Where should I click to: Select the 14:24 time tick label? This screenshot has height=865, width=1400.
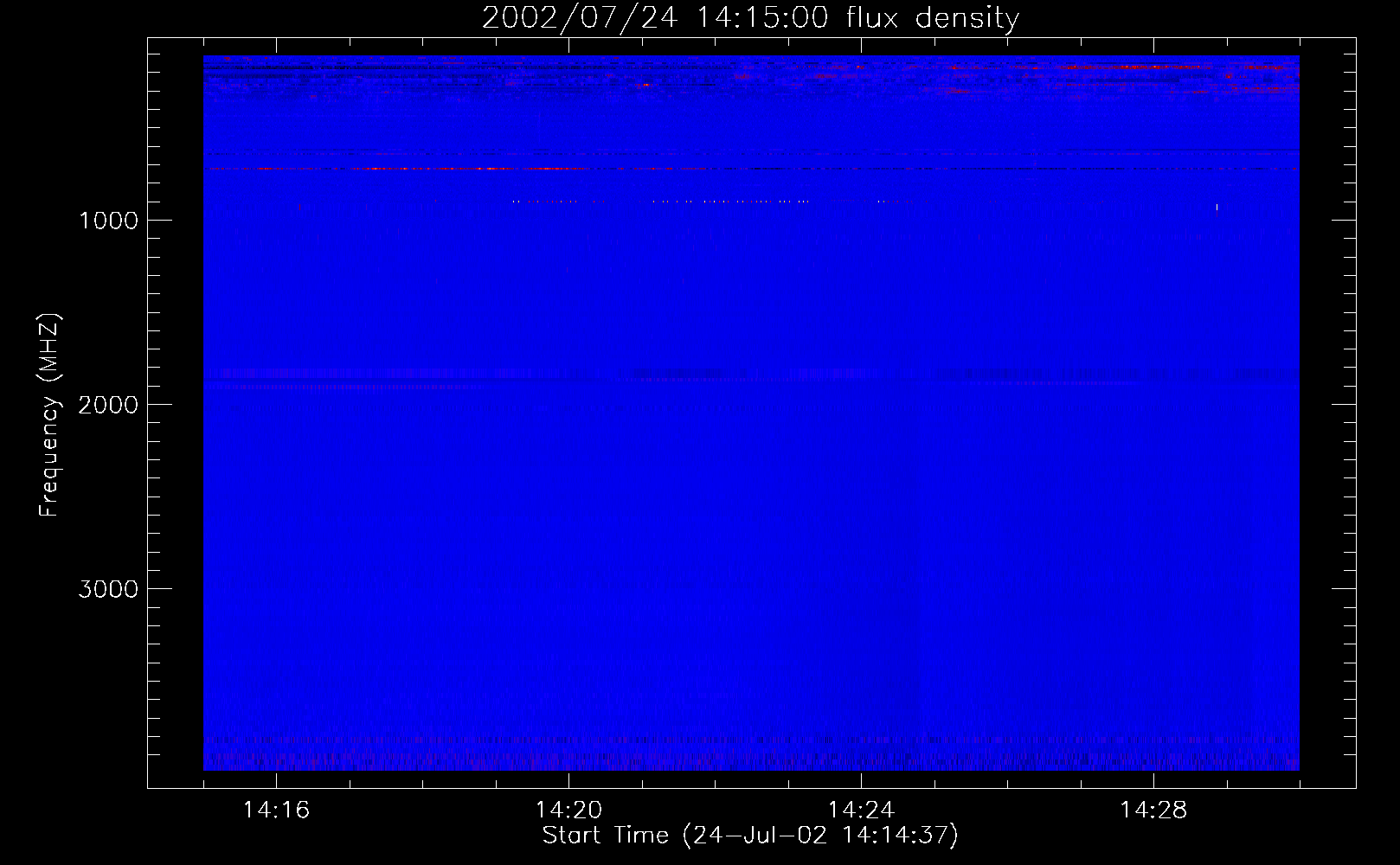coord(861,810)
